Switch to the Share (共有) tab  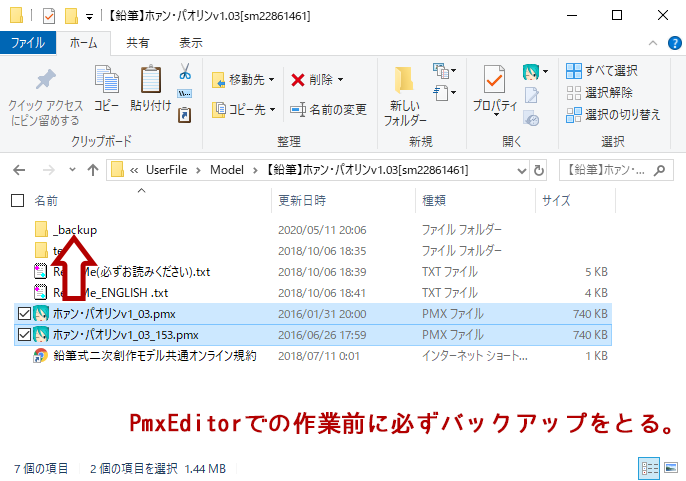click(138, 43)
